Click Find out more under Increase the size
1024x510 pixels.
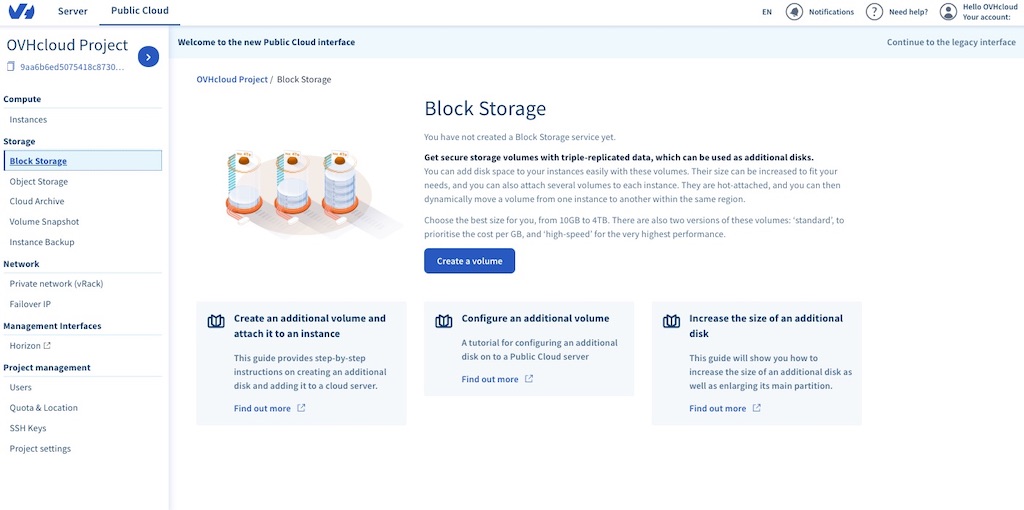coord(718,408)
